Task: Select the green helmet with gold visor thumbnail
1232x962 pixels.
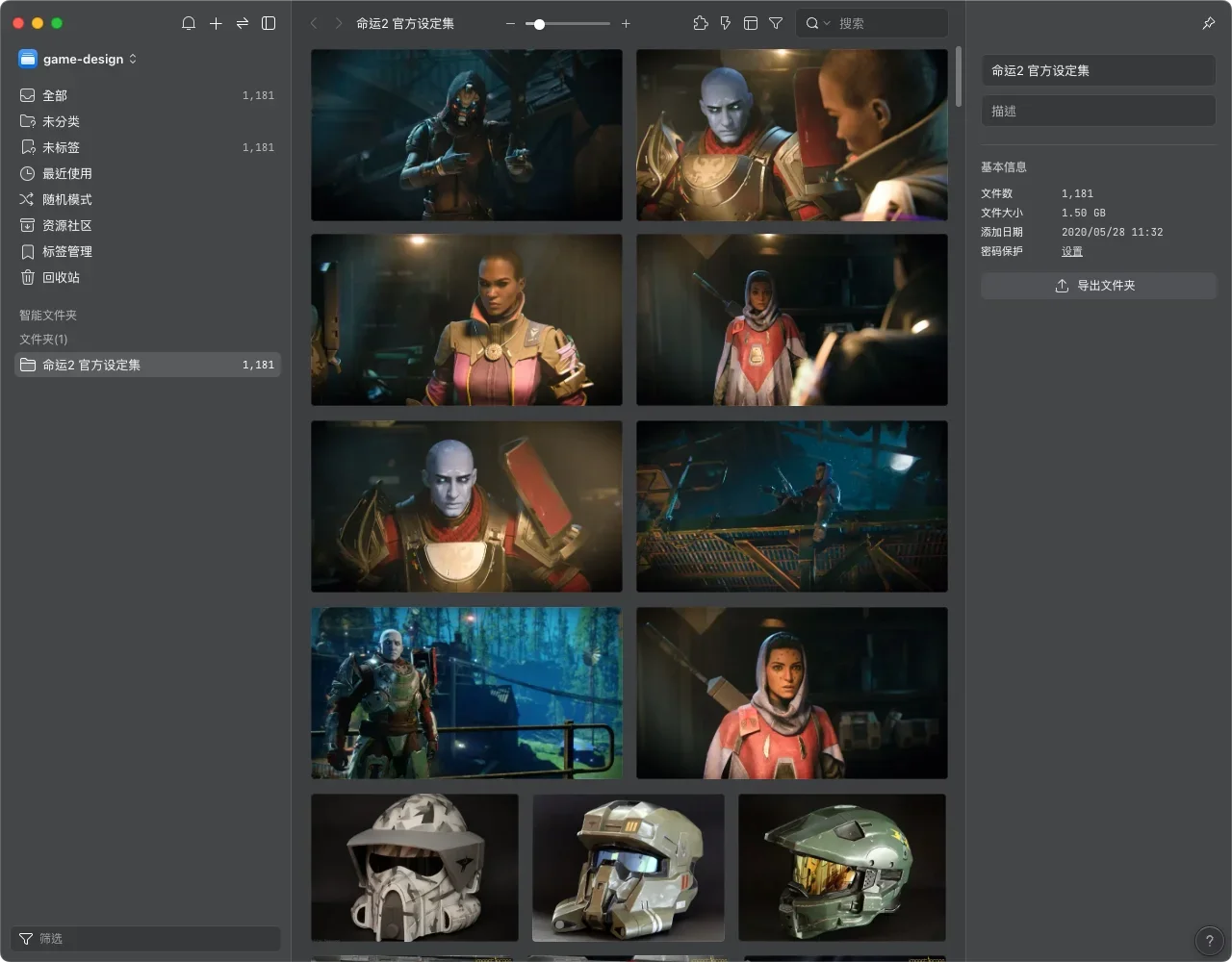Action: [842, 868]
